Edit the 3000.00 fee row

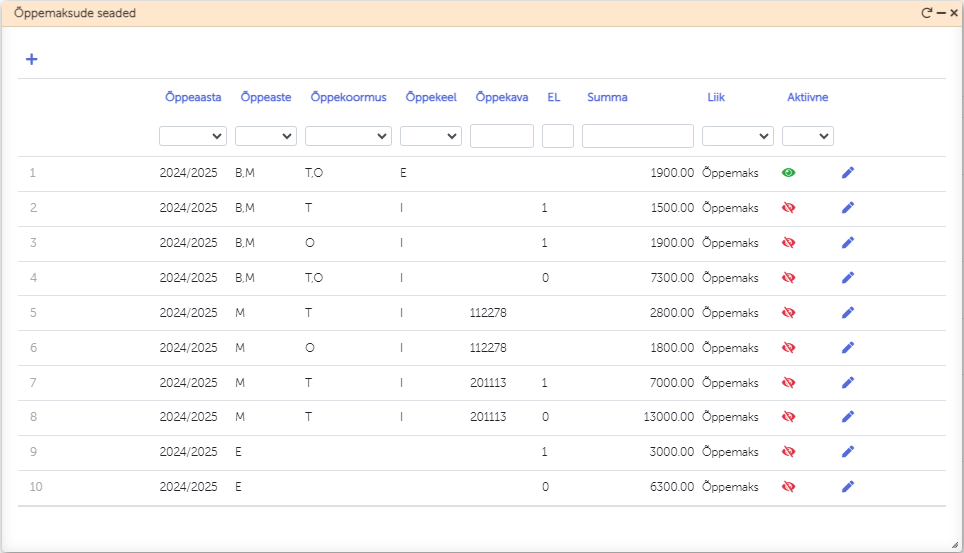[848, 452]
